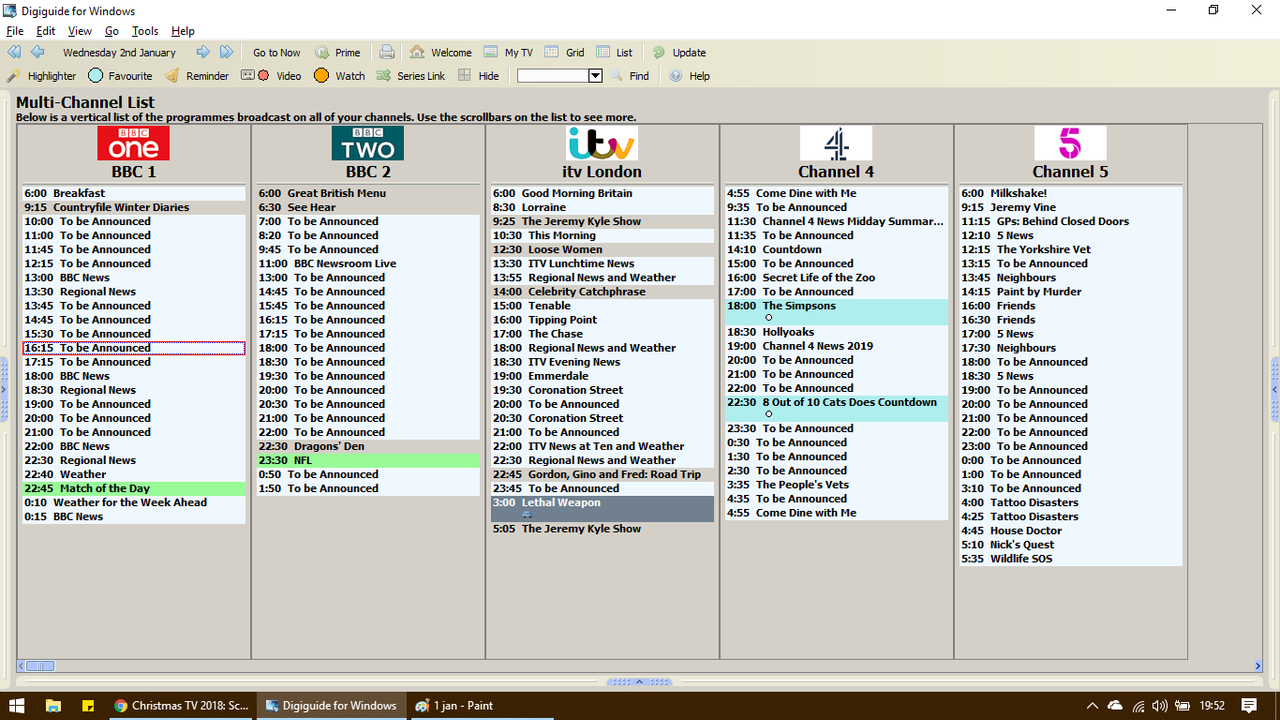Viewport: 1280px width, 720px height.
Task: Select Celebrity Catchphrase at 14:00
Action: click(602, 292)
